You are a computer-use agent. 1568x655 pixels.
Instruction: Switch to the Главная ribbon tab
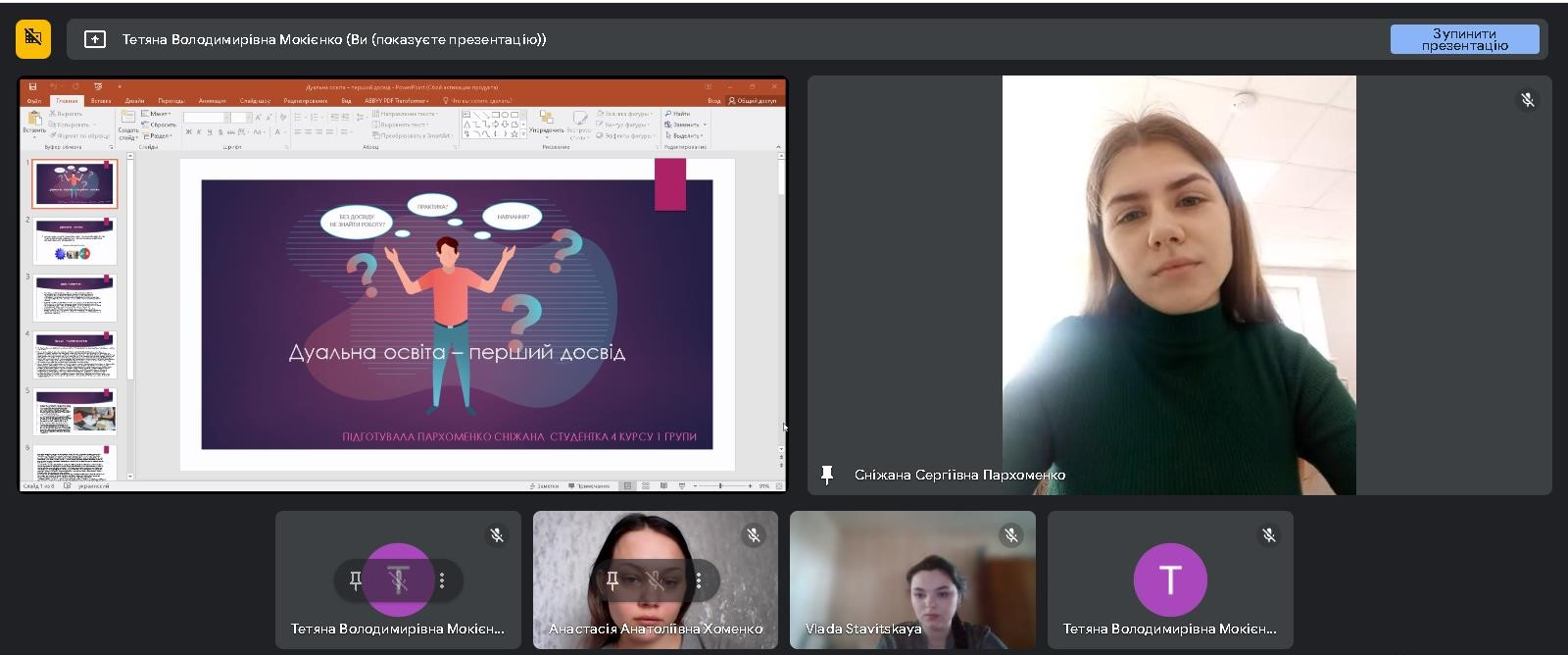point(67,100)
